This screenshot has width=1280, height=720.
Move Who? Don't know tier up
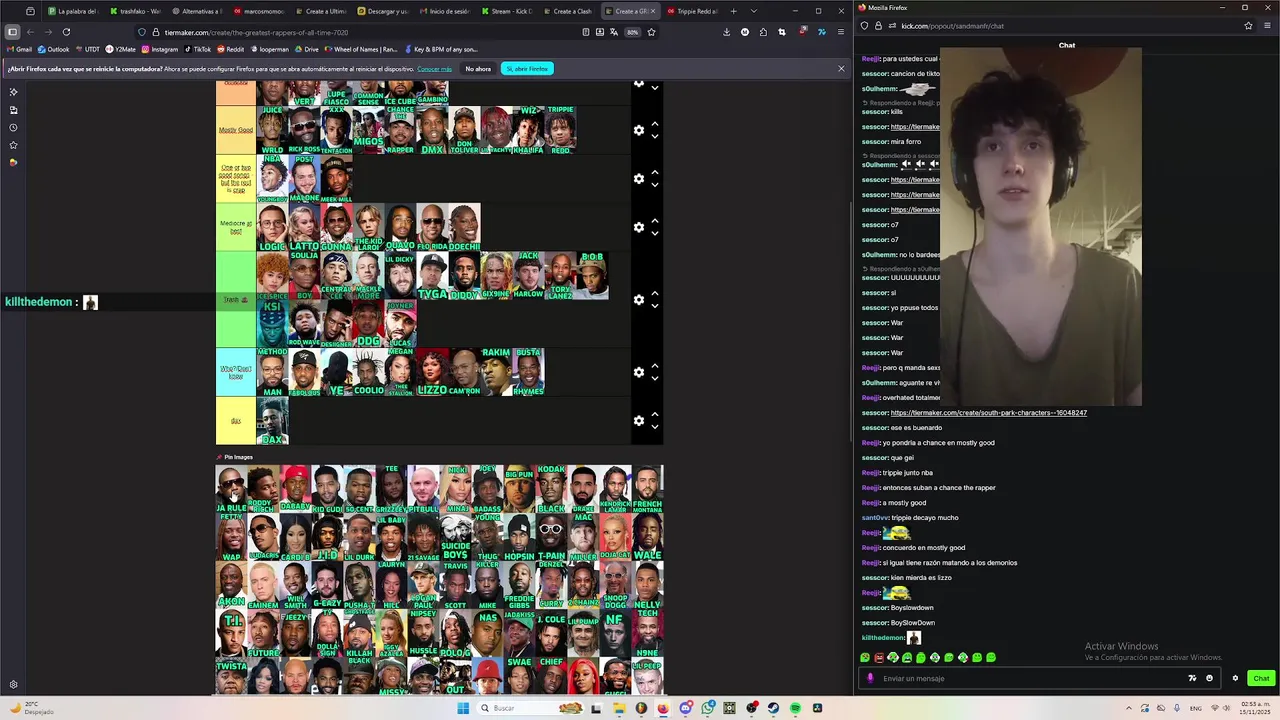(655, 366)
